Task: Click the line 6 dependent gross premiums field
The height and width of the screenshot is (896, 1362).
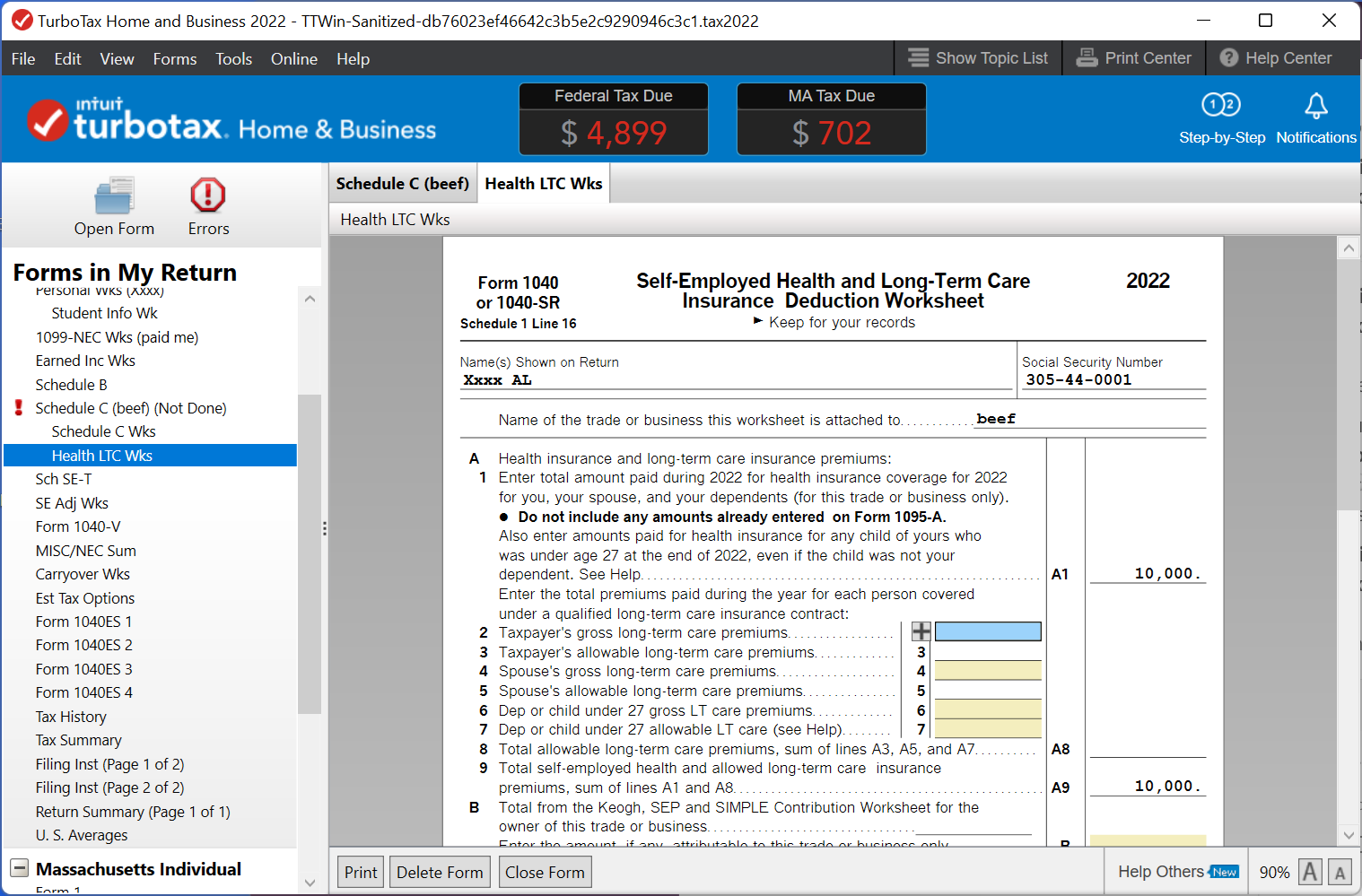Action: point(988,709)
